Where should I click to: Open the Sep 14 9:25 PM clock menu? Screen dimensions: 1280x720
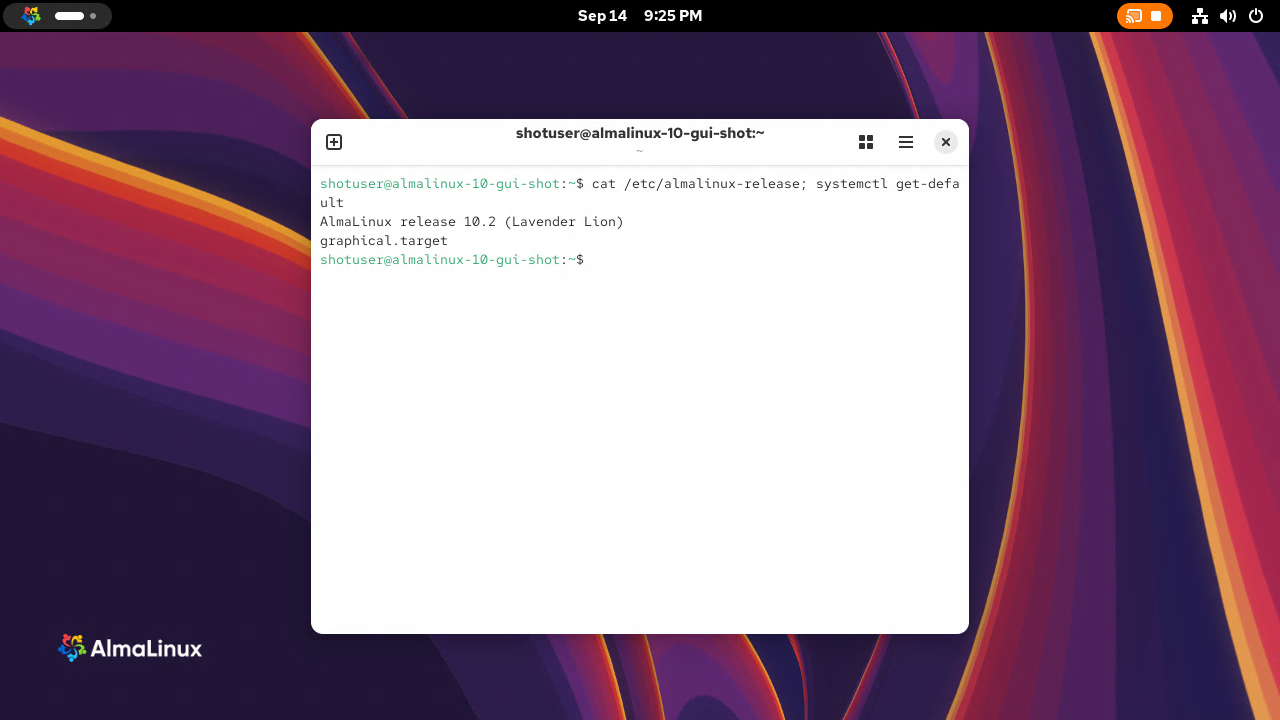(x=640, y=16)
